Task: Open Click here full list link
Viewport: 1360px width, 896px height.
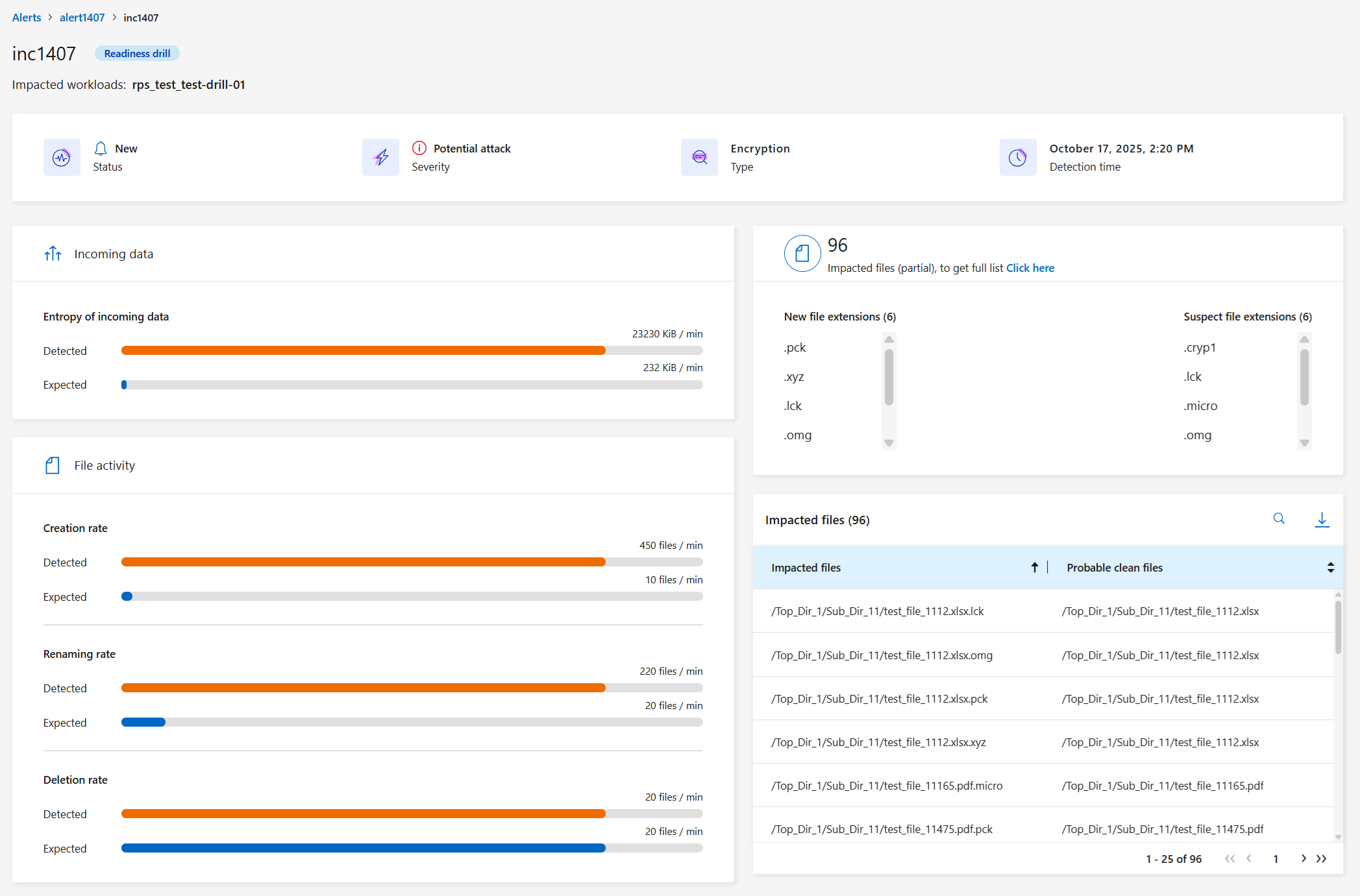Action: click(1030, 268)
